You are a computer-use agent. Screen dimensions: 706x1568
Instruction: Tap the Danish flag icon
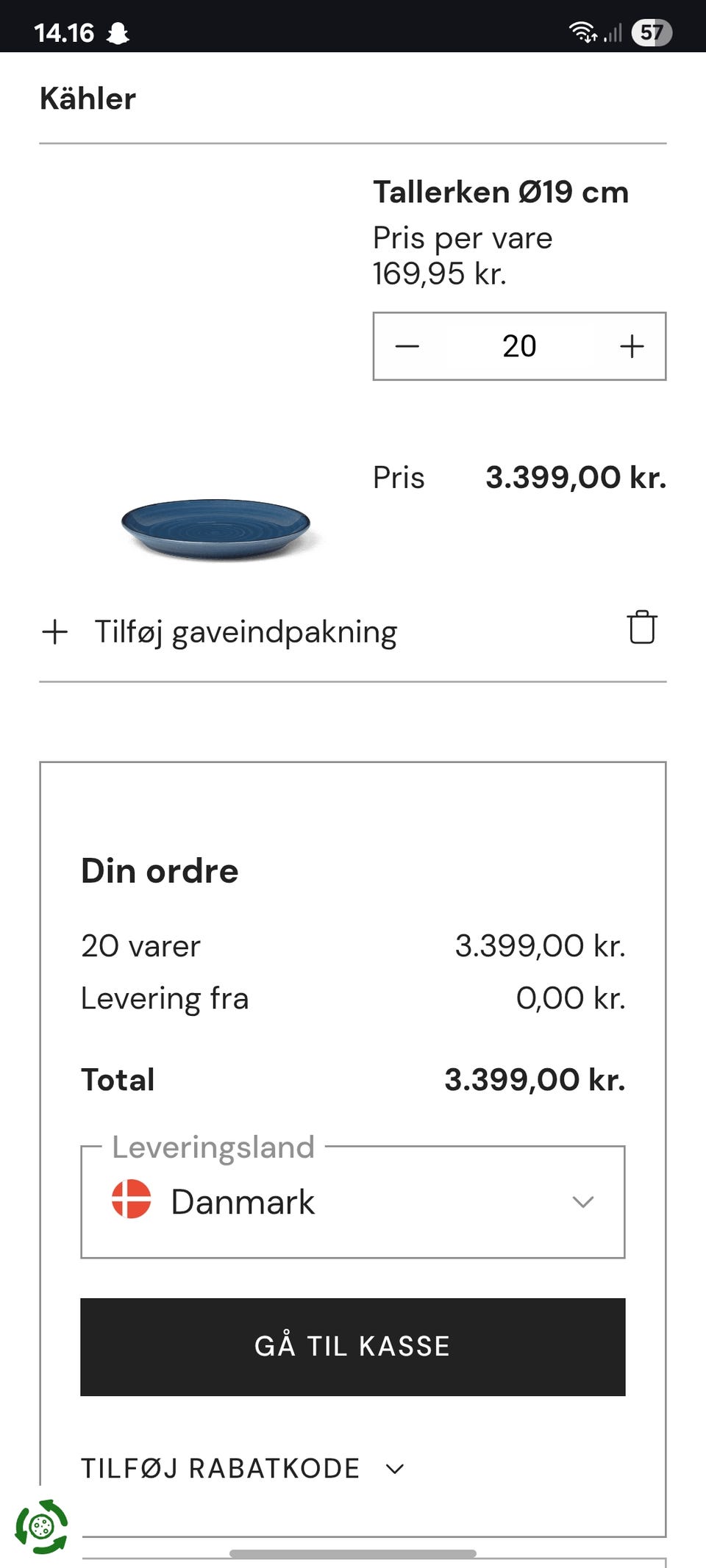click(x=131, y=1199)
